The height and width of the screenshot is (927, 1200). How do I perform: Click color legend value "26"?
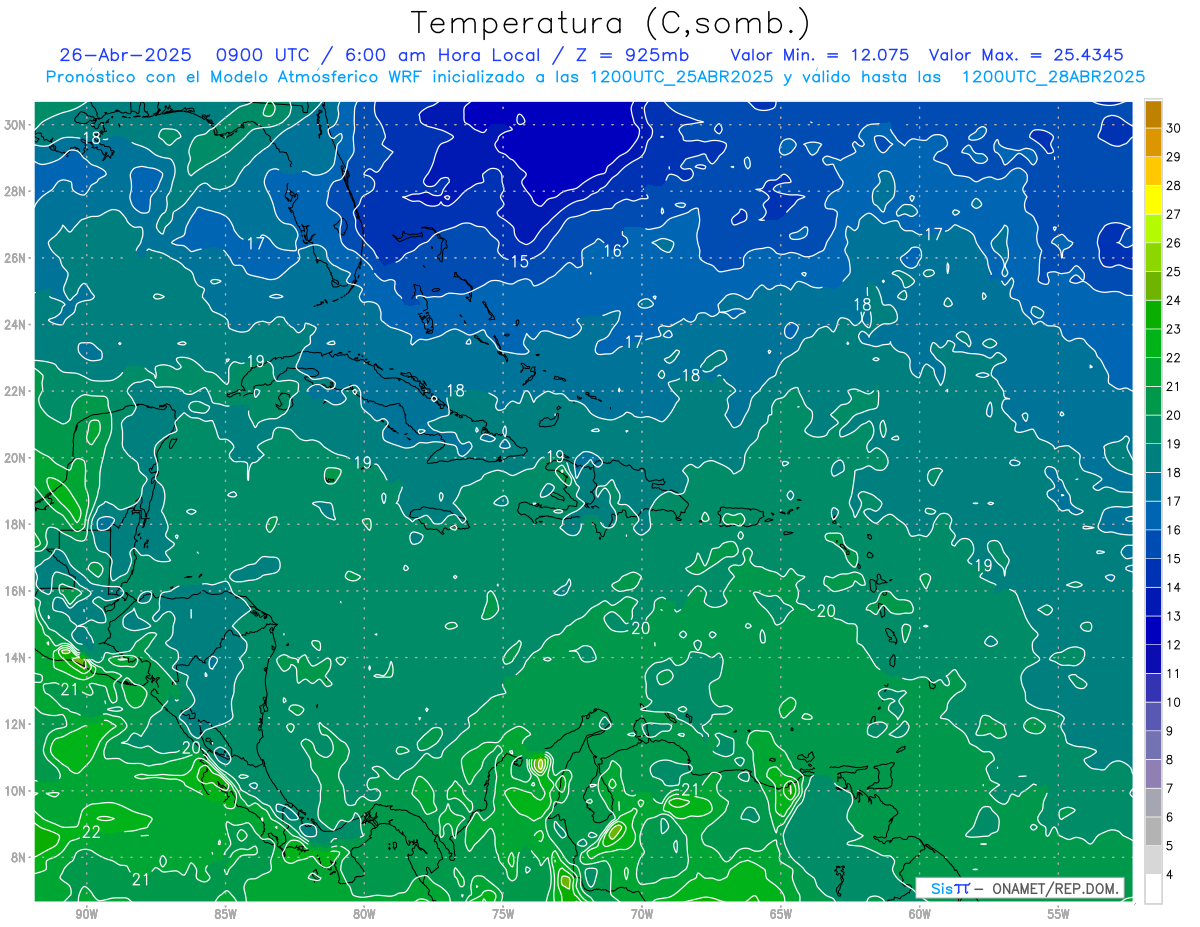1174,243
